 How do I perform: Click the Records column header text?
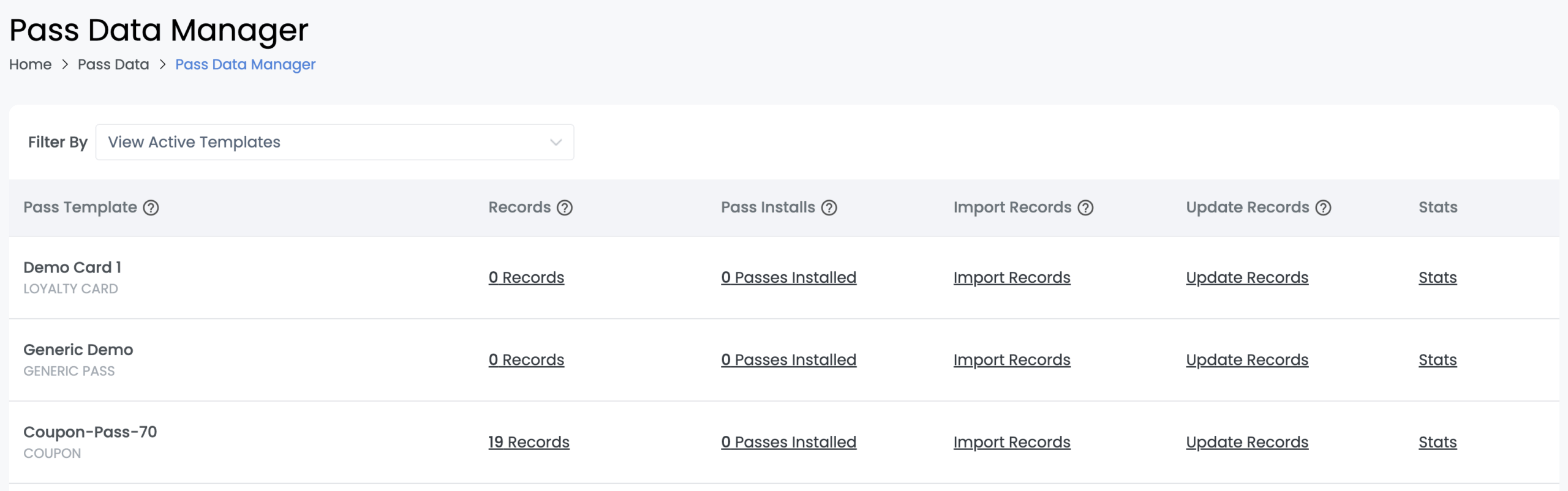(x=519, y=208)
